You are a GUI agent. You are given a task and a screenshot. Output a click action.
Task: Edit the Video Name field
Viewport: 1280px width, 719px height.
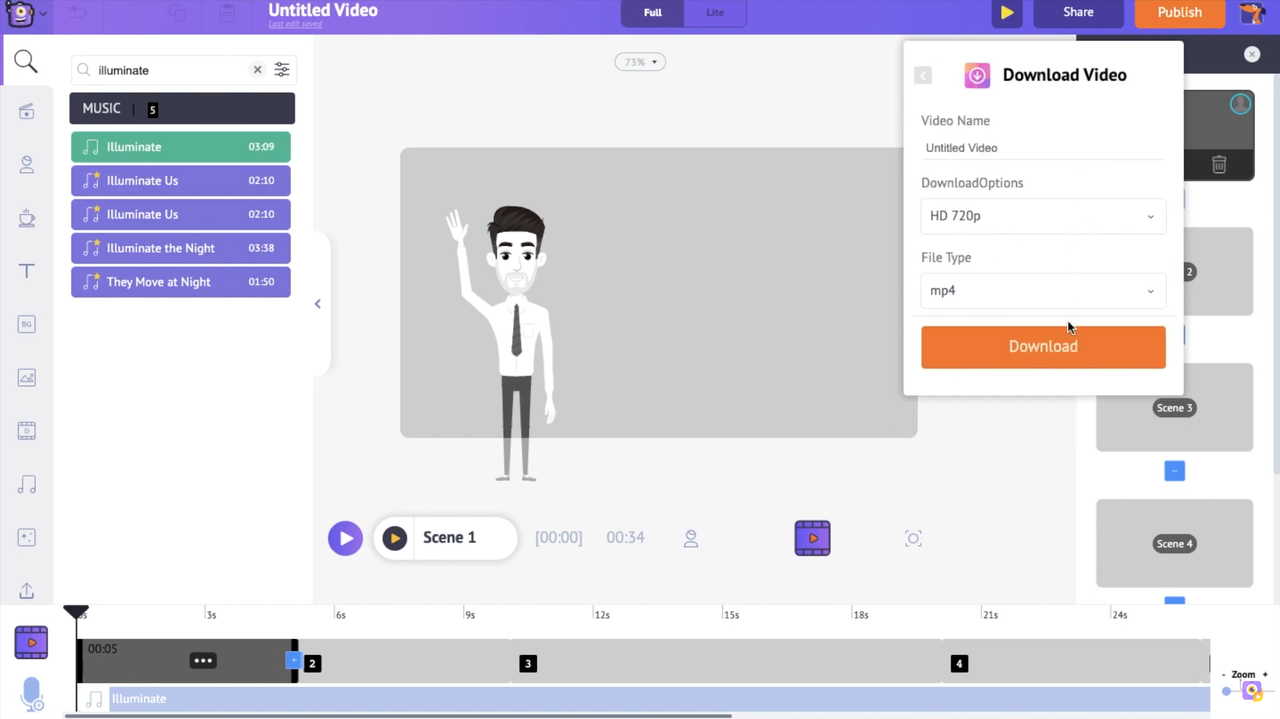tap(1043, 148)
